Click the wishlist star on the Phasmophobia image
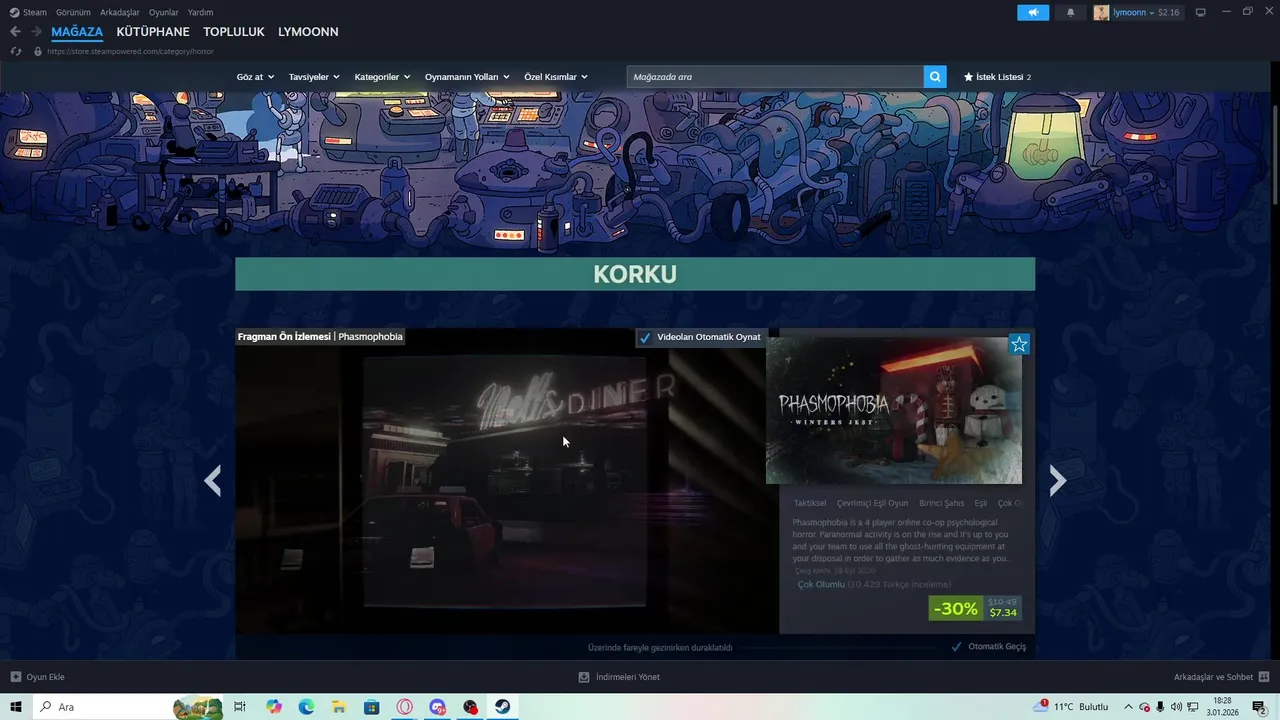1280x720 pixels. (x=1019, y=344)
